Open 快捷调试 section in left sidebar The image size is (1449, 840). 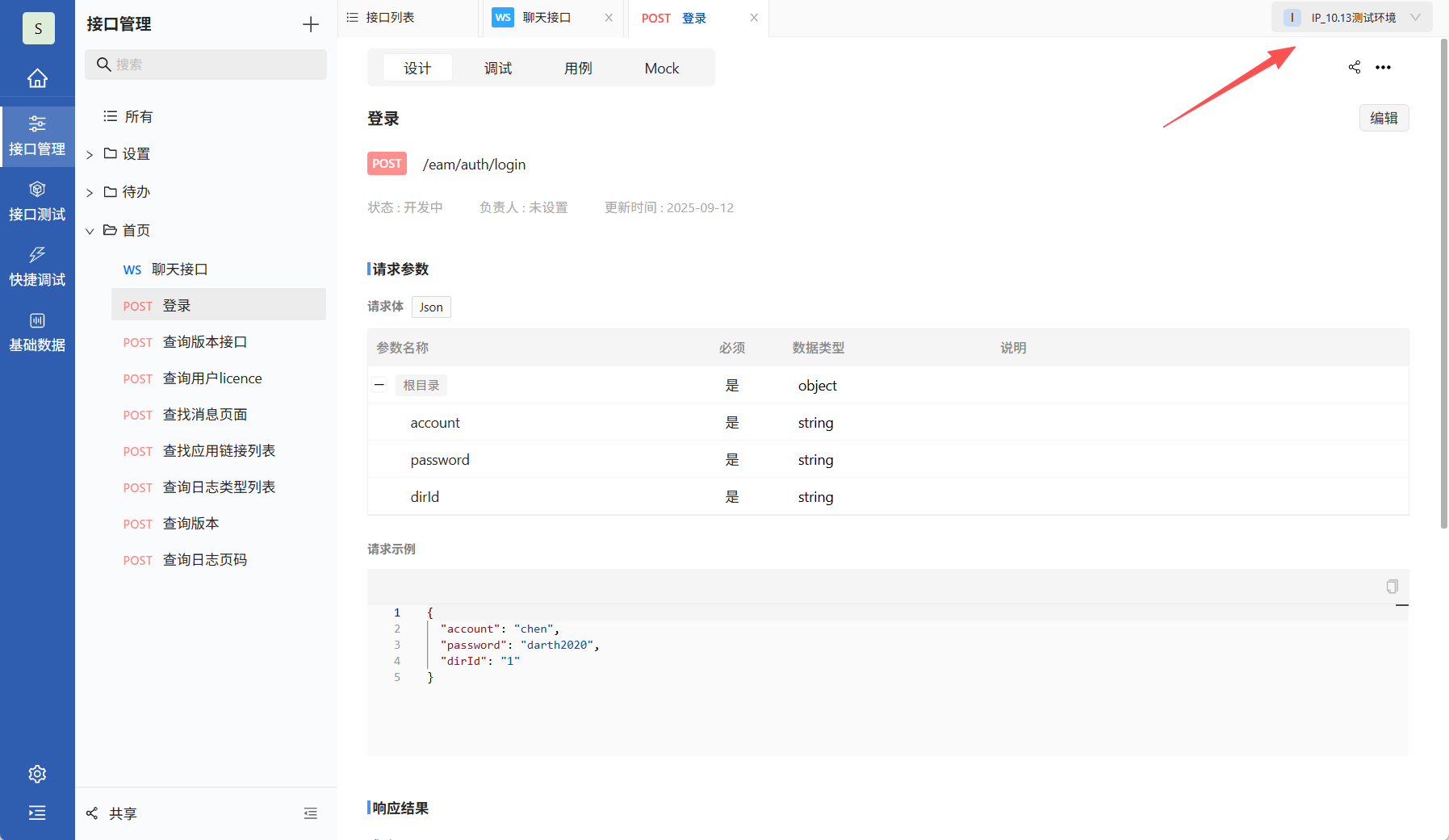pos(37,267)
